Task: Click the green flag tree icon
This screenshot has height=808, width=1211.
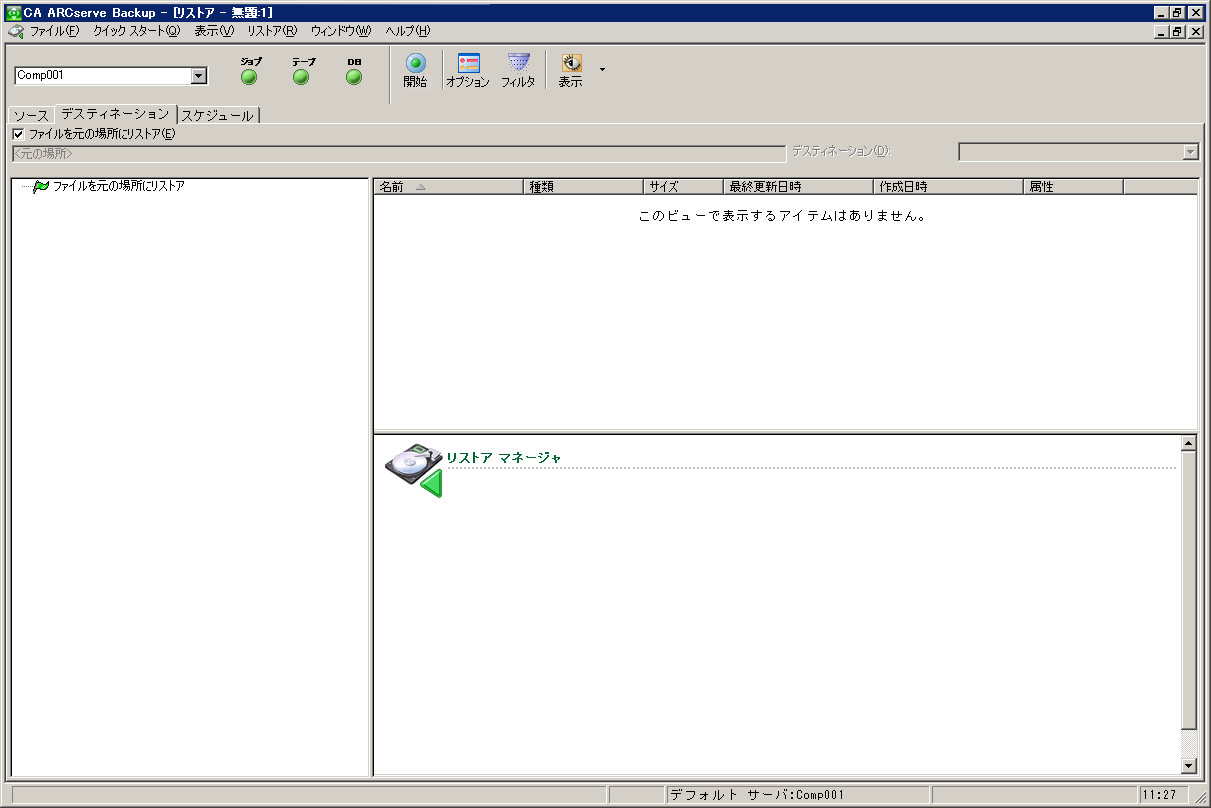Action: coord(41,186)
